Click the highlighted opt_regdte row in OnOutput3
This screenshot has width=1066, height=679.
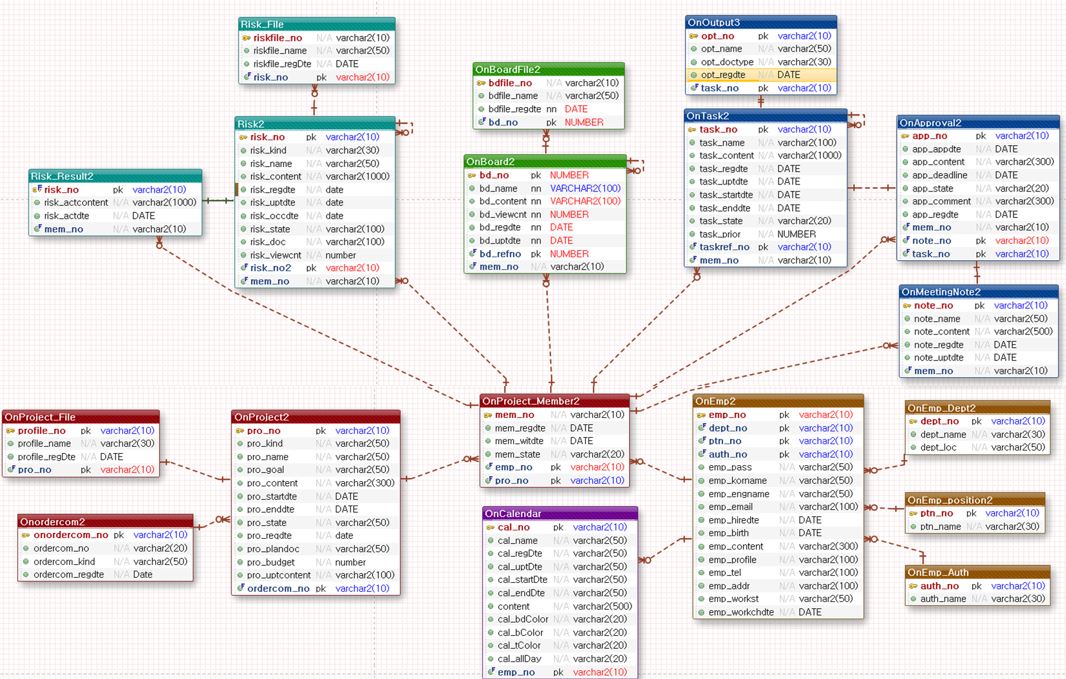click(x=760, y=74)
